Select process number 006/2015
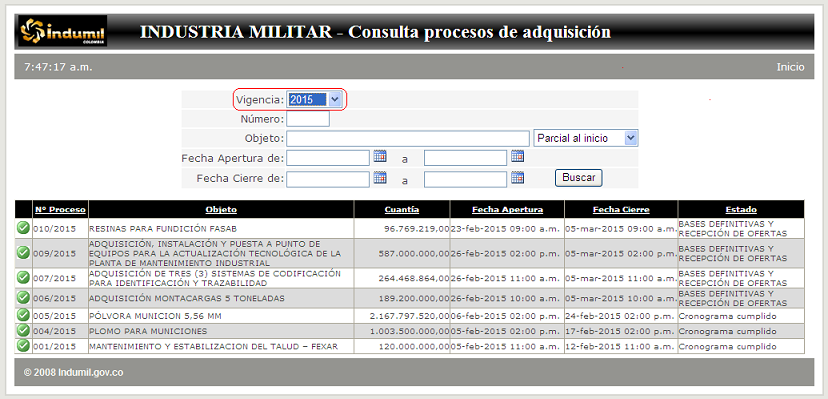 point(55,298)
